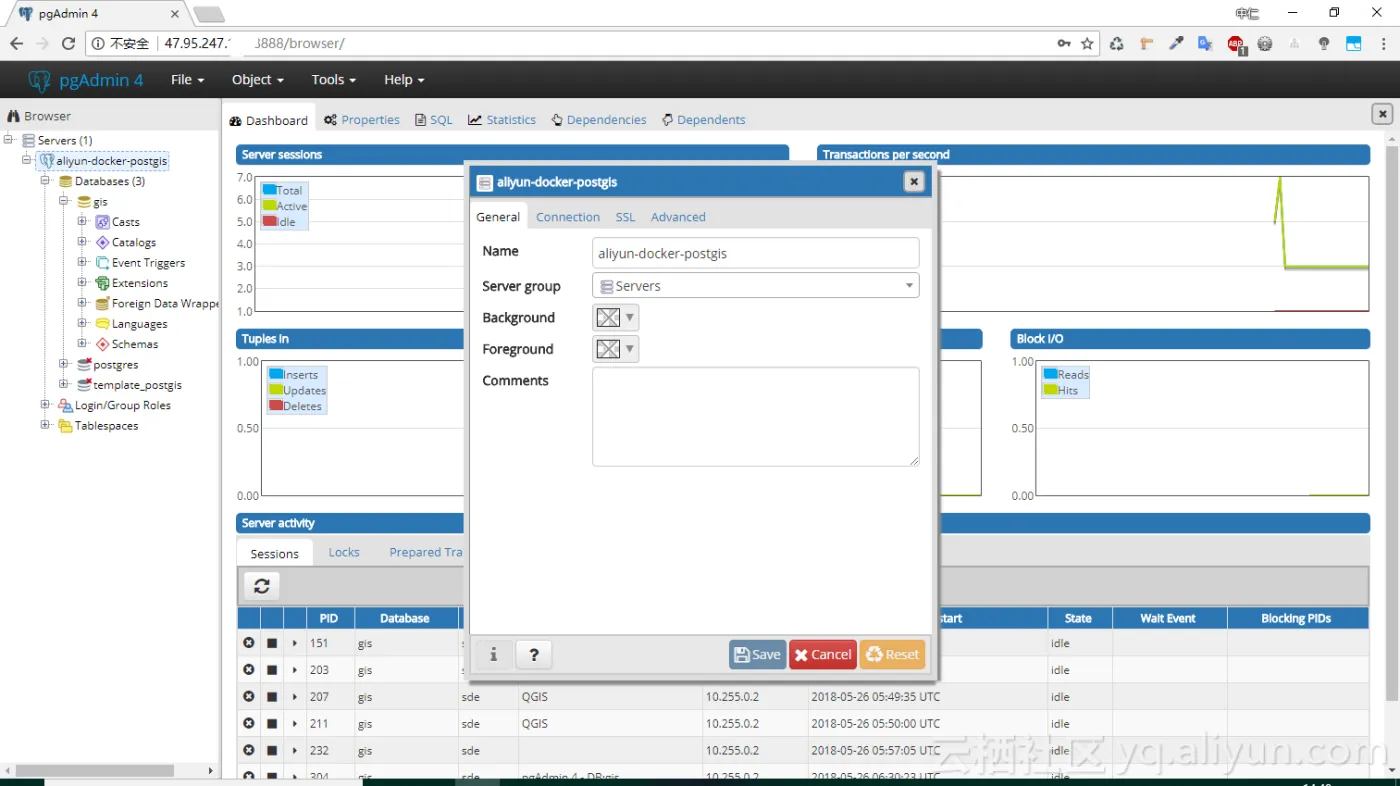Collapse the Servers (1) tree node
1400x786 pixels.
pyautogui.click(x=9, y=140)
